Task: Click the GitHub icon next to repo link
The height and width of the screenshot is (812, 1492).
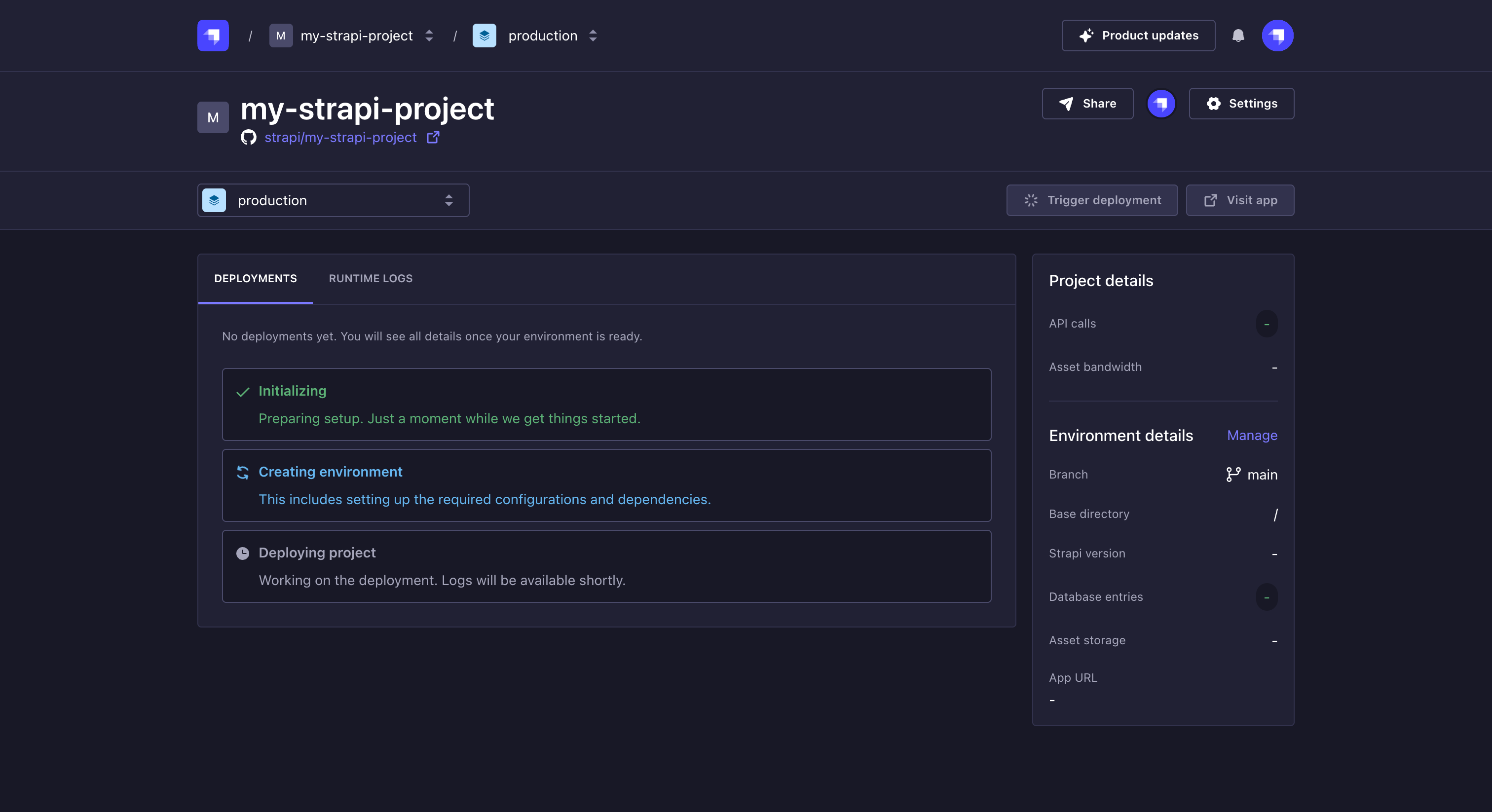Action: (249, 137)
